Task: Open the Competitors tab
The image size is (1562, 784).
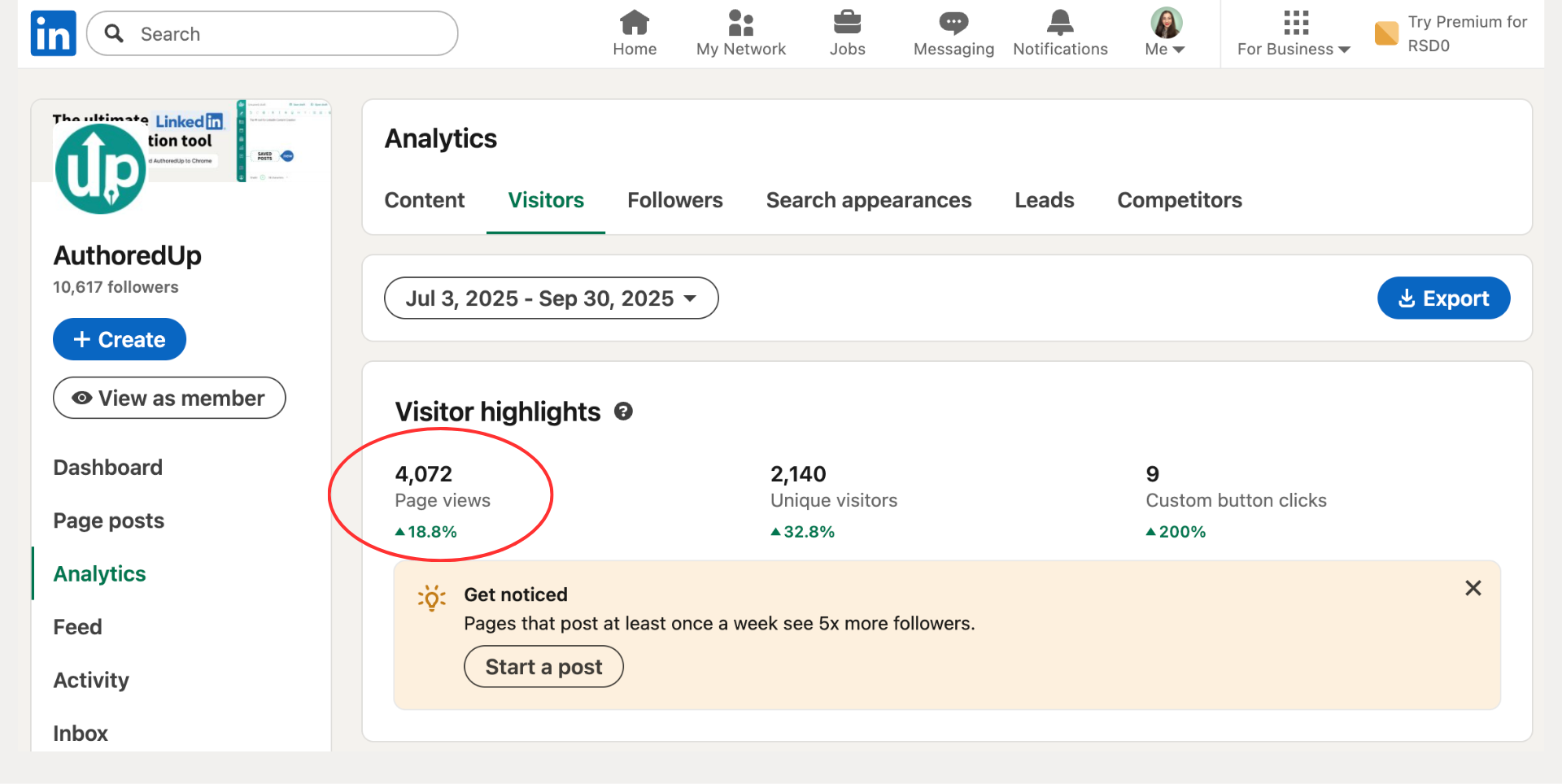Action: click(1180, 200)
